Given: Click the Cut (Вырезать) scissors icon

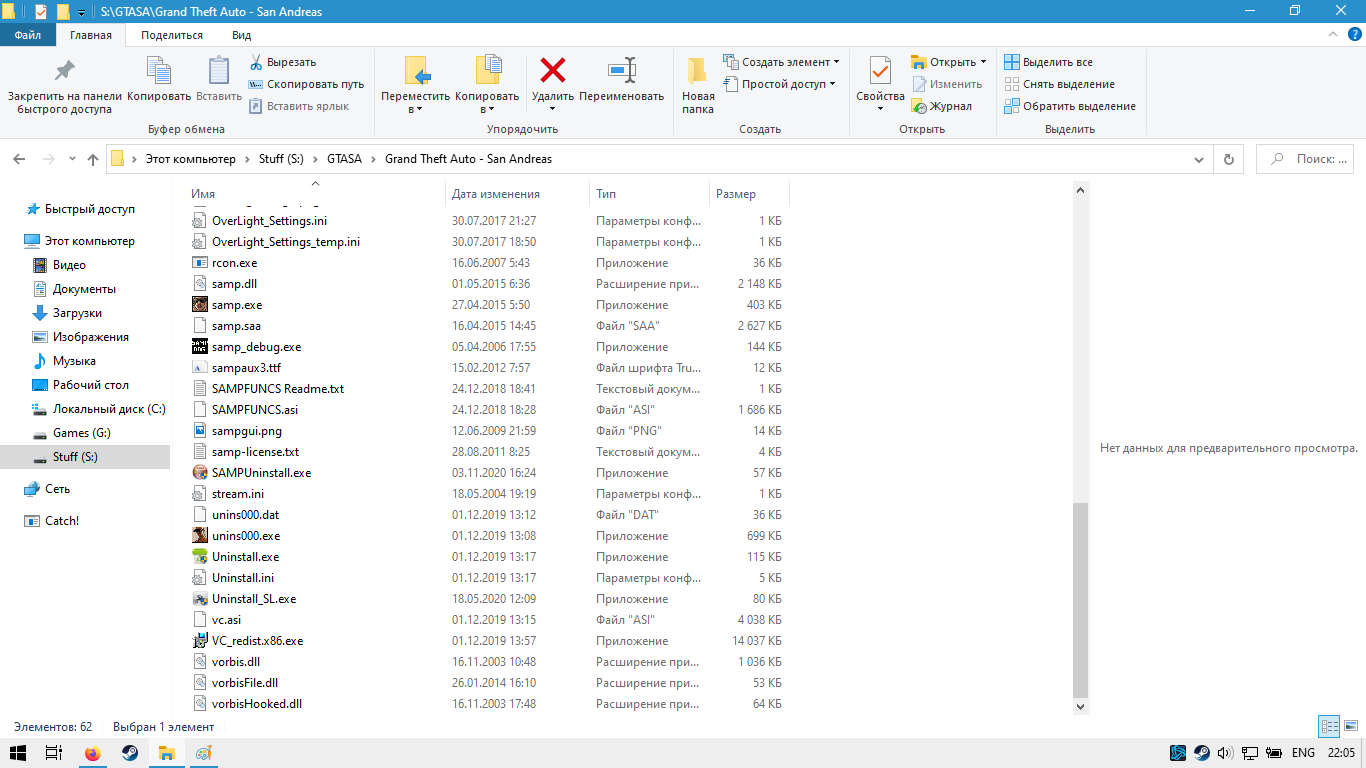Looking at the screenshot, I should coord(256,62).
